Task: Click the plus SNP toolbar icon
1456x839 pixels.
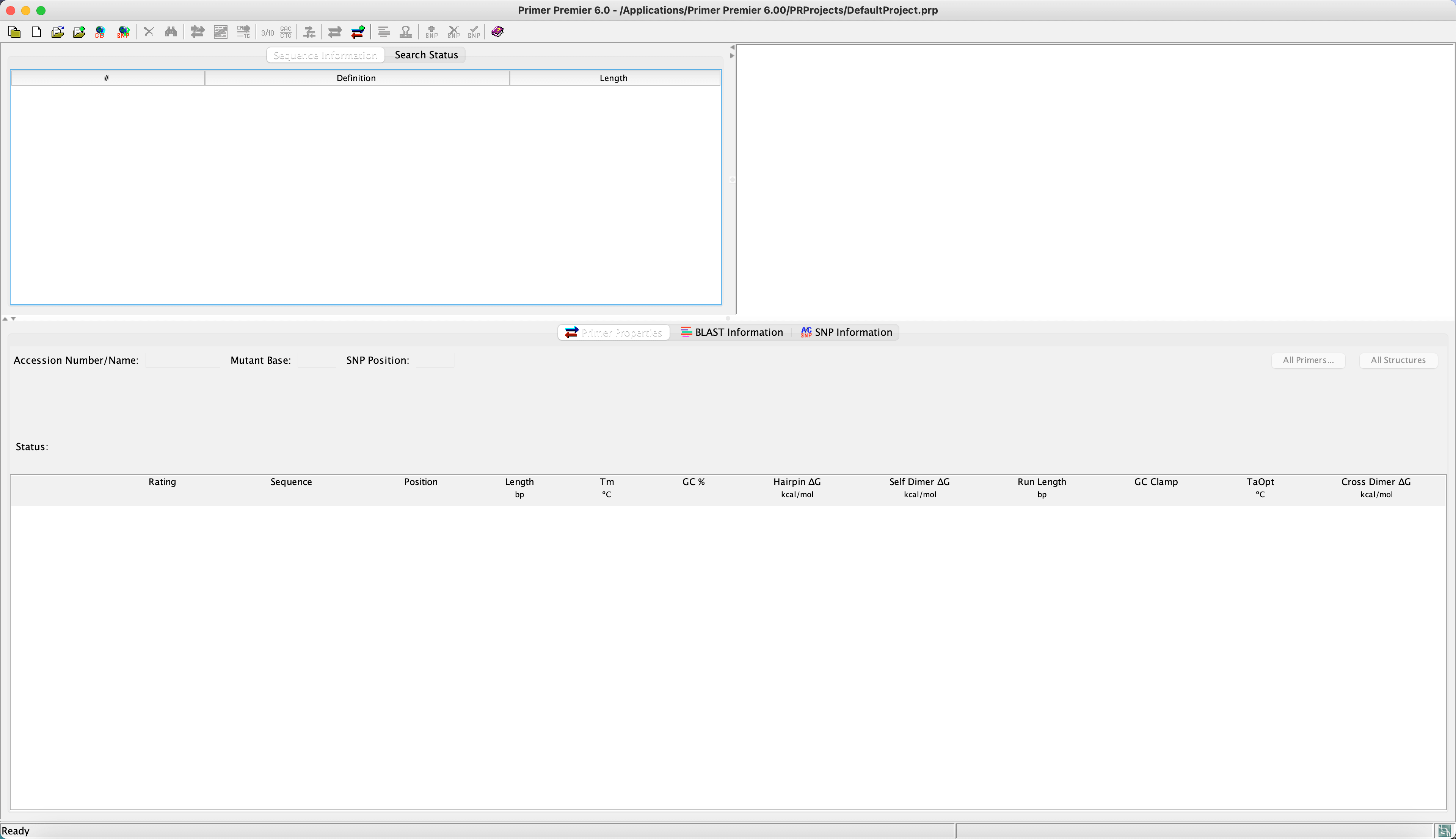Action: point(432,32)
